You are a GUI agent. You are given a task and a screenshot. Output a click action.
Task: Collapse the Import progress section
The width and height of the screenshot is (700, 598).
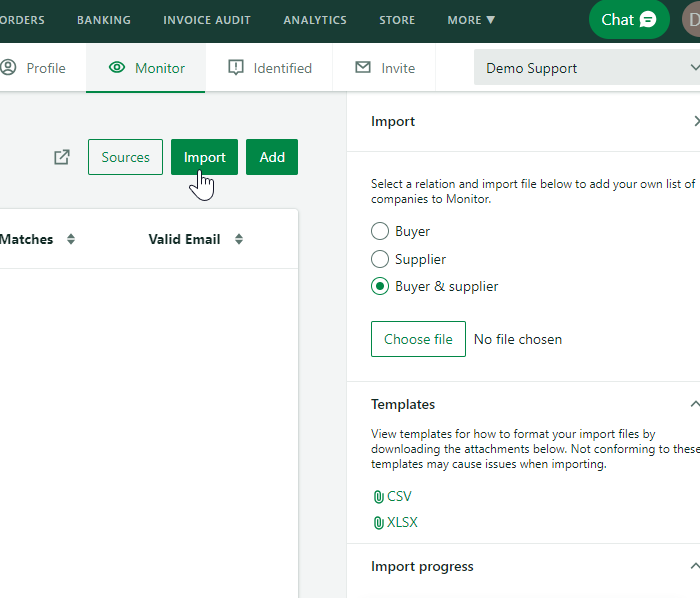[x=695, y=566]
